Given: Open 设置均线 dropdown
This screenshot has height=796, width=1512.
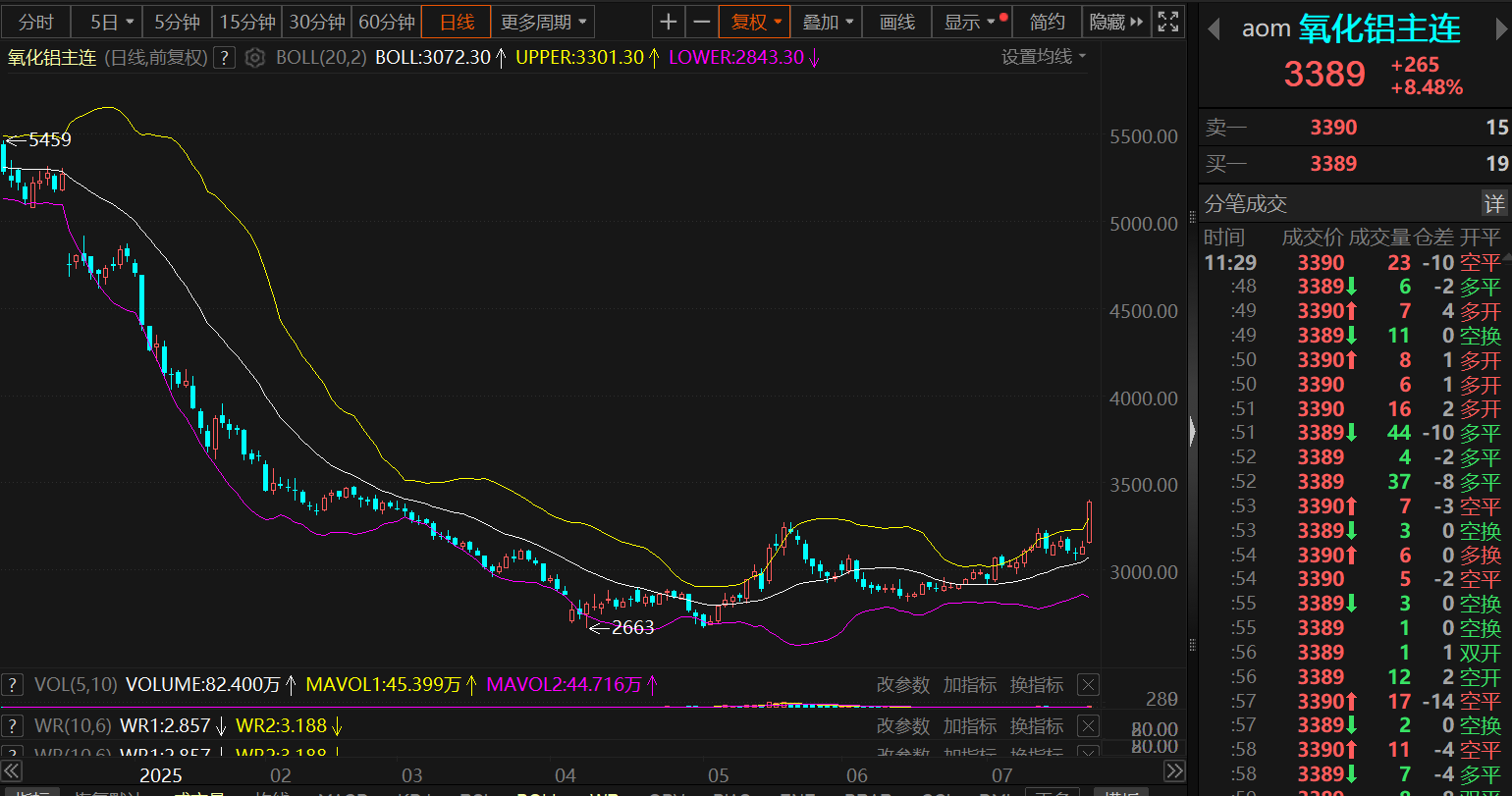Looking at the screenshot, I should point(1044,57).
